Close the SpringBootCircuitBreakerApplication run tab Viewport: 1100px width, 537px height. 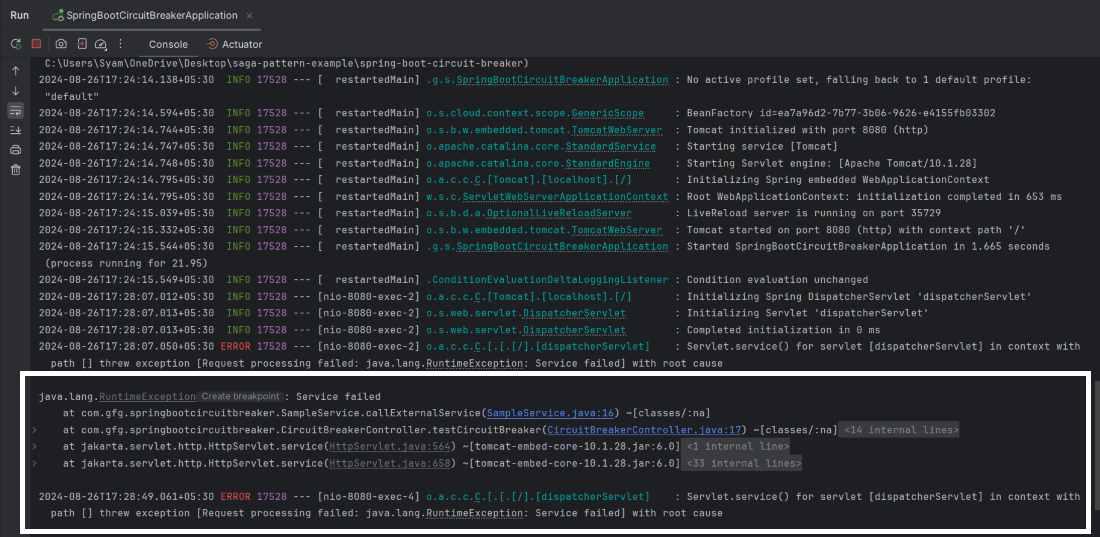pyautogui.click(x=250, y=15)
